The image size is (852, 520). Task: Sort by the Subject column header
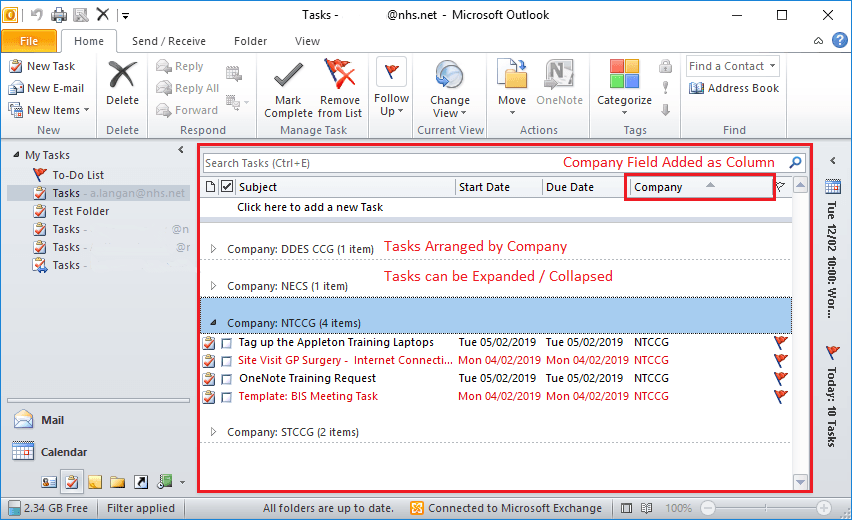[346, 187]
